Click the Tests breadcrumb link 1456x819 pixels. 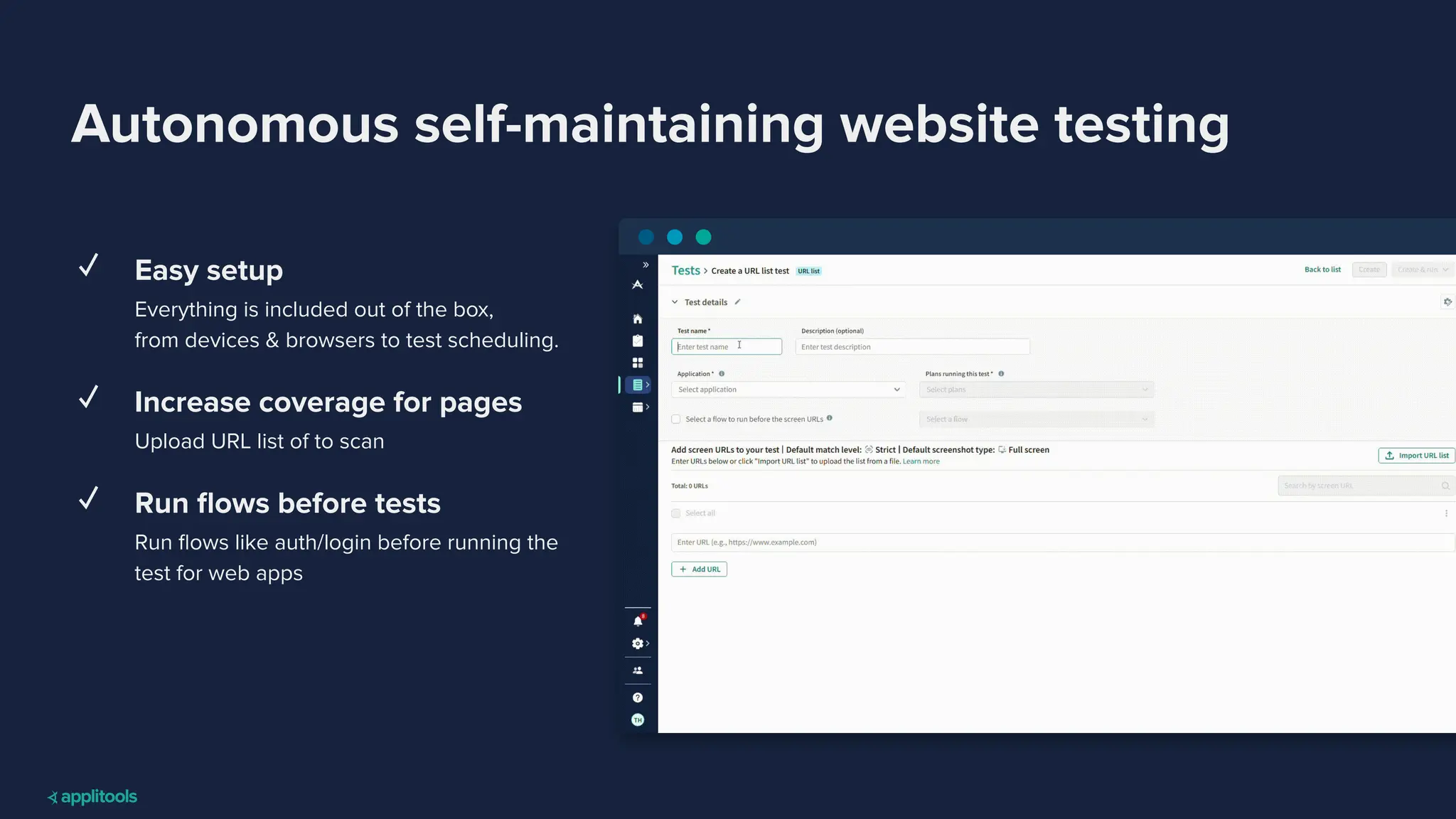point(685,271)
